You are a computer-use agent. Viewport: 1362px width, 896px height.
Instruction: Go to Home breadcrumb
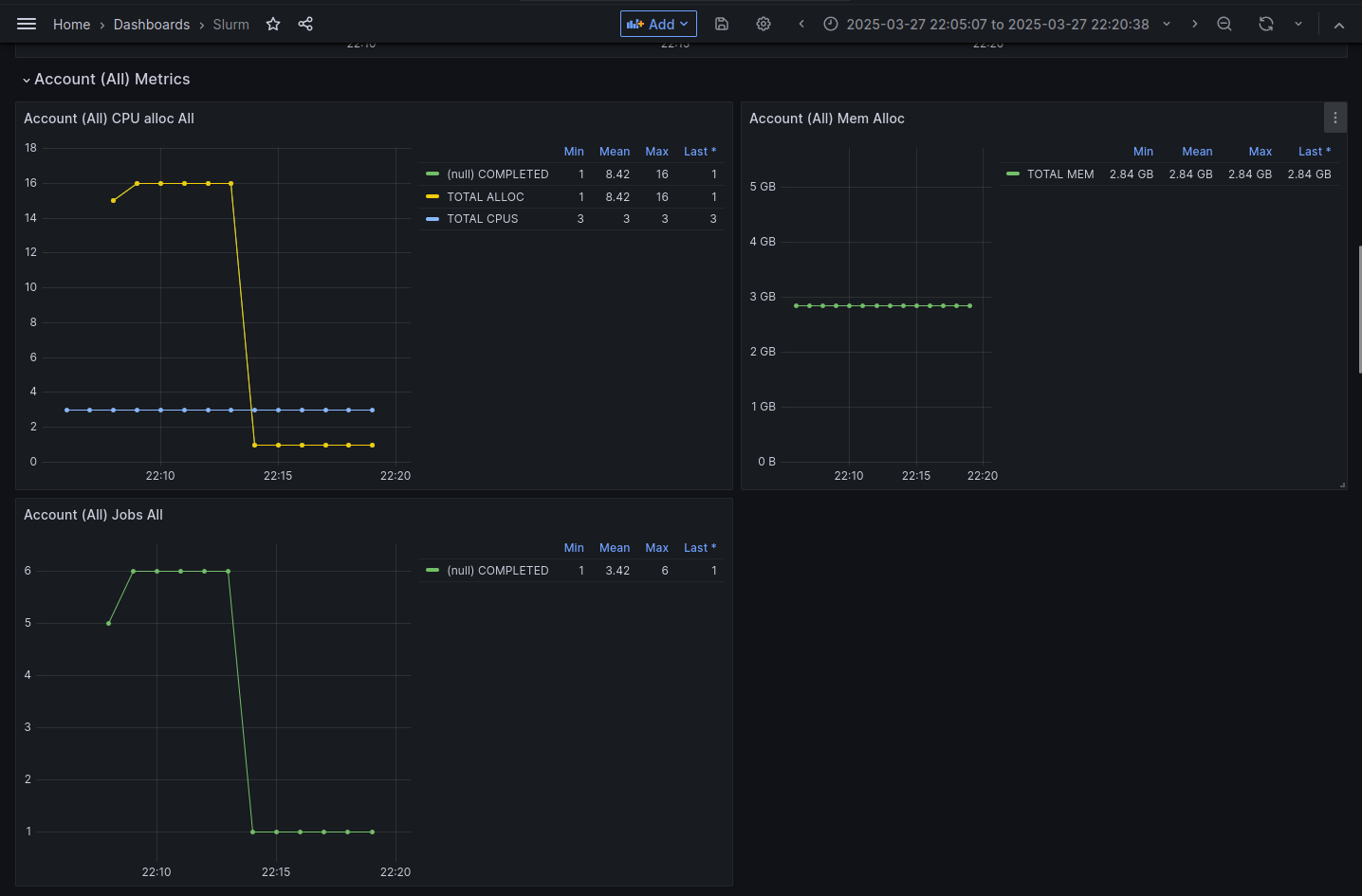(x=71, y=25)
